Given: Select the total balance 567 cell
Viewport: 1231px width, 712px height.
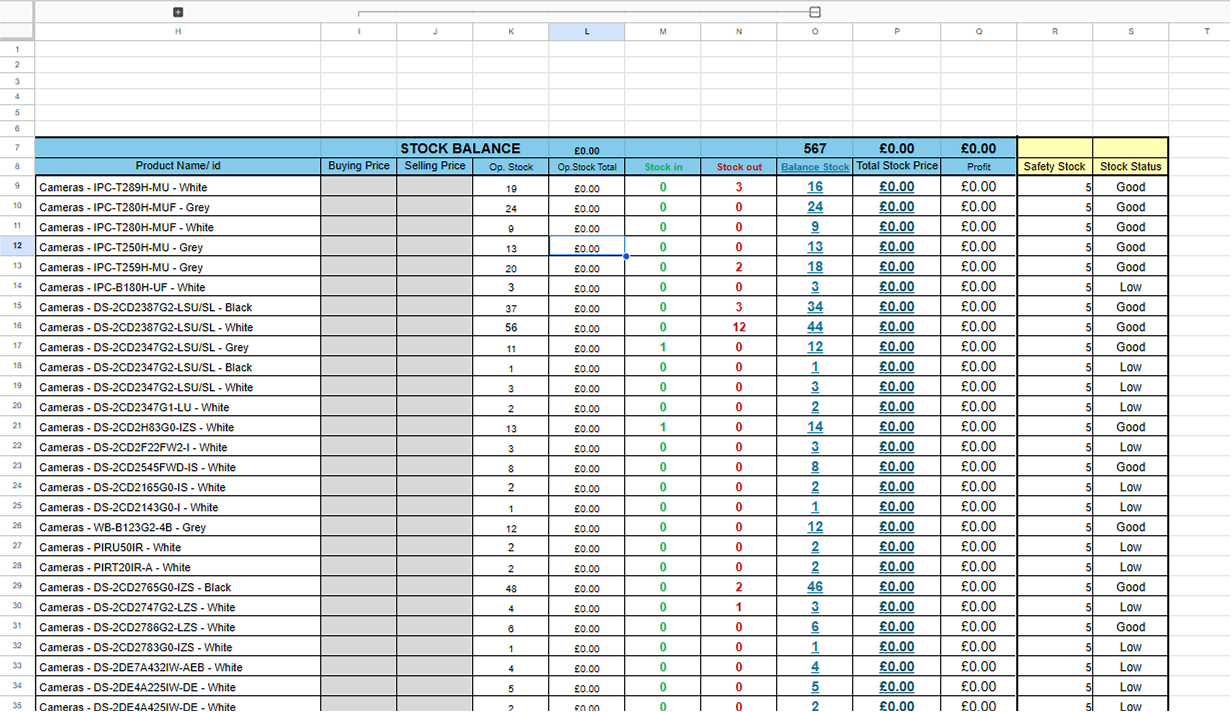Looking at the screenshot, I should pos(814,148).
